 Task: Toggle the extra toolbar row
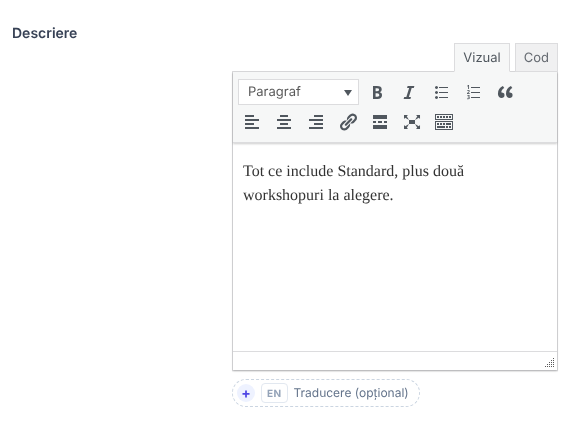[x=444, y=122]
